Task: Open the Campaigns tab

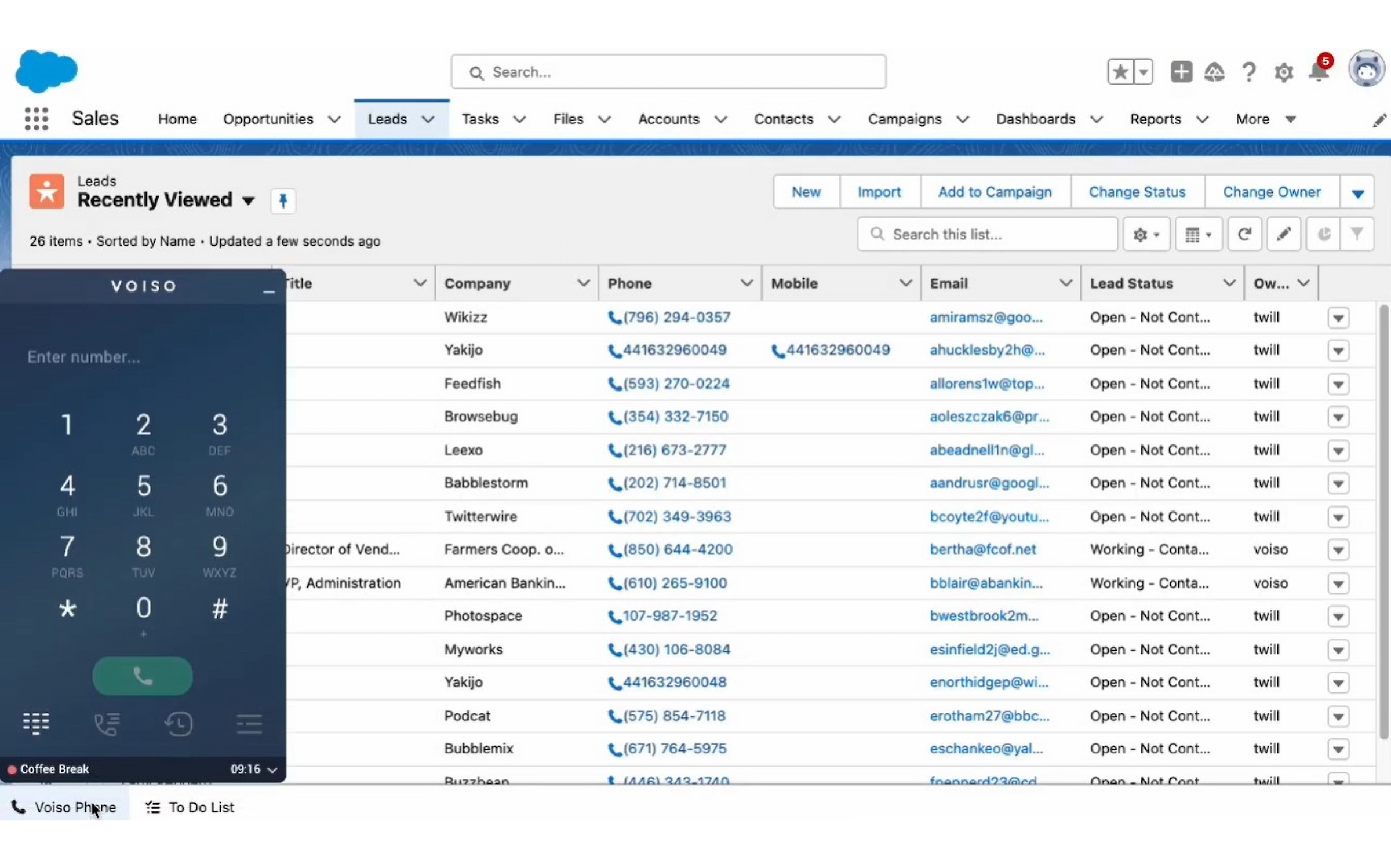Action: (905, 119)
